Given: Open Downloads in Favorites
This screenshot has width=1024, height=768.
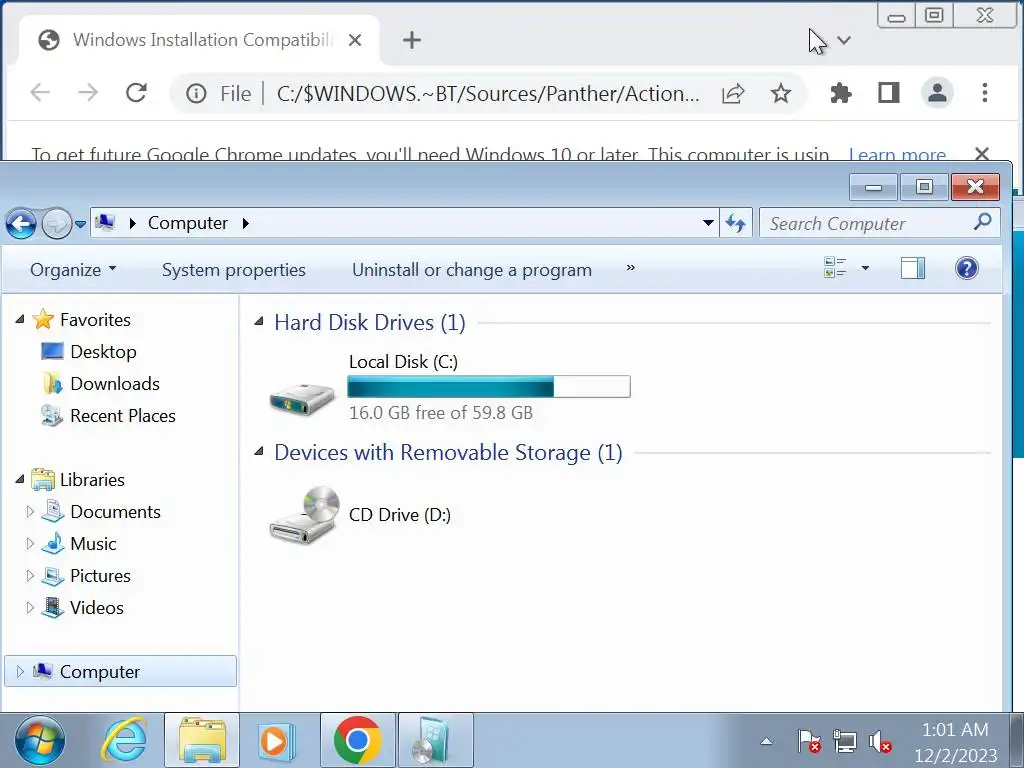Looking at the screenshot, I should coord(115,383).
